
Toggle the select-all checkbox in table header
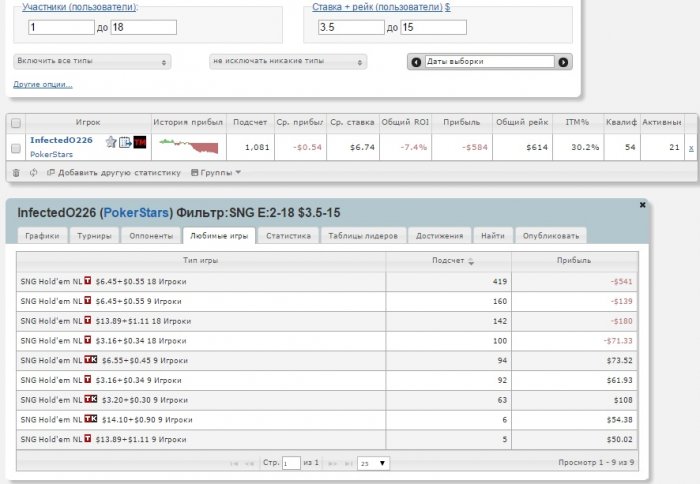[16, 123]
